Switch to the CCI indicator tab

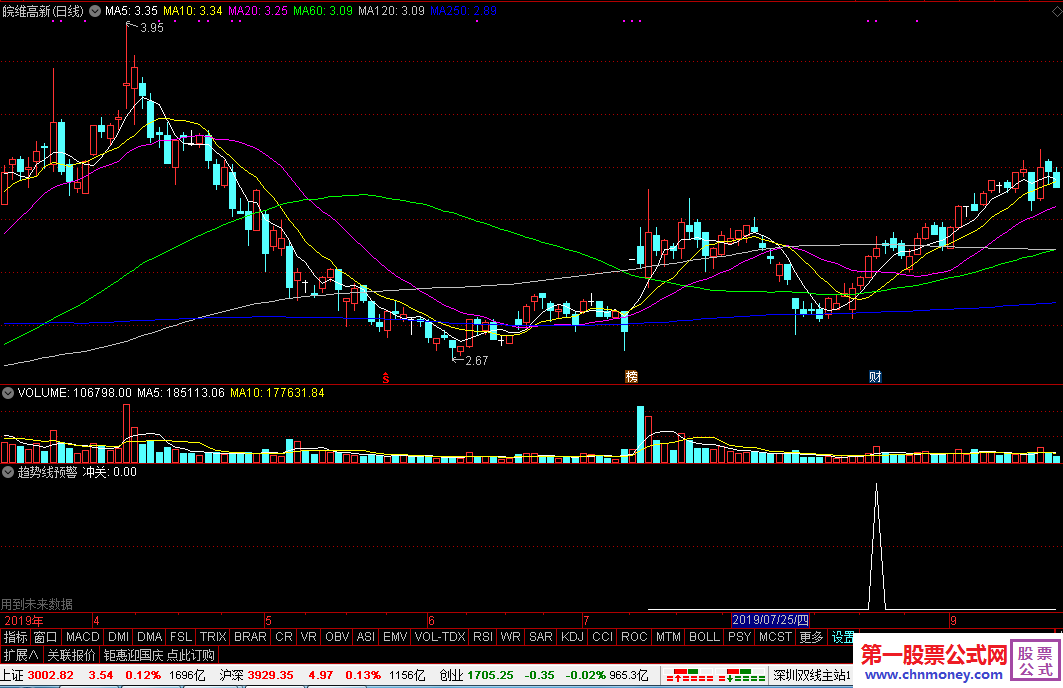[x=603, y=637]
